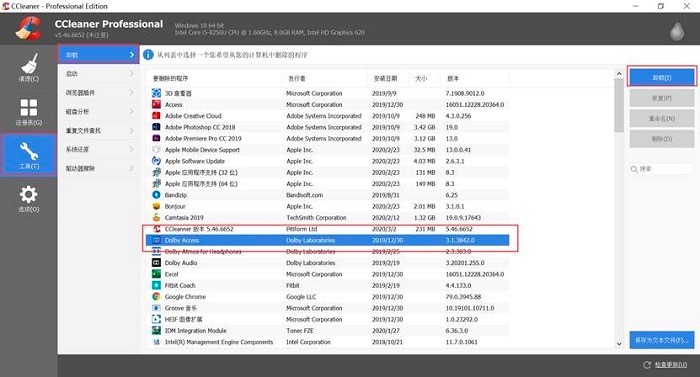Select the Apple 应用程序支持 (64 位) row
This screenshot has width=700, height=377.
(x=328, y=184)
